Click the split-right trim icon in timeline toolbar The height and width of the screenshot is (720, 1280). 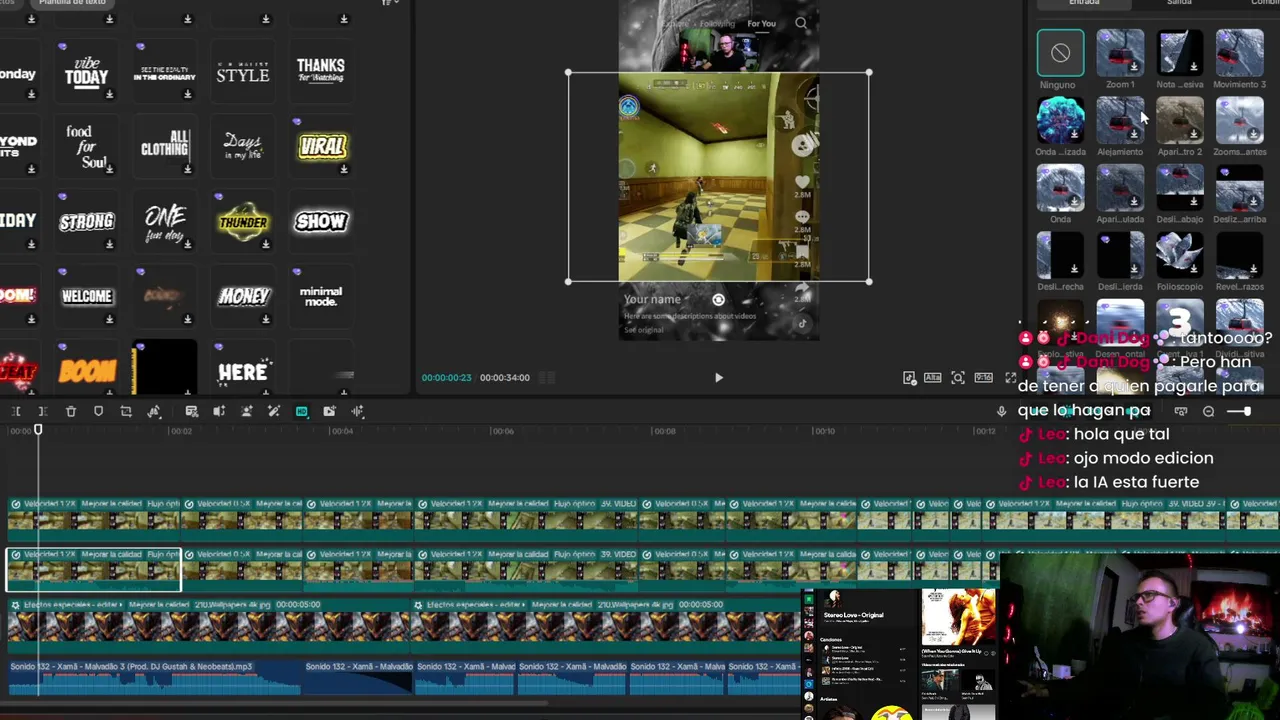click(x=43, y=411)
